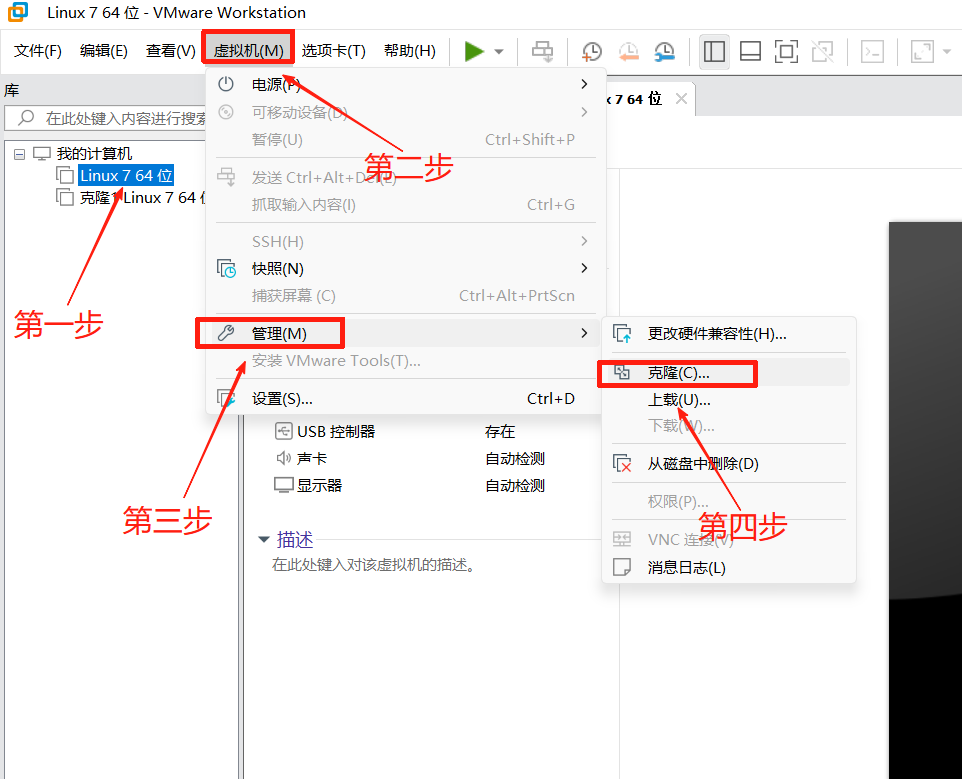Select the 克隆 Linux 7 64 VM entry
The image size is (962, 779).
click(x=142, y=198)
